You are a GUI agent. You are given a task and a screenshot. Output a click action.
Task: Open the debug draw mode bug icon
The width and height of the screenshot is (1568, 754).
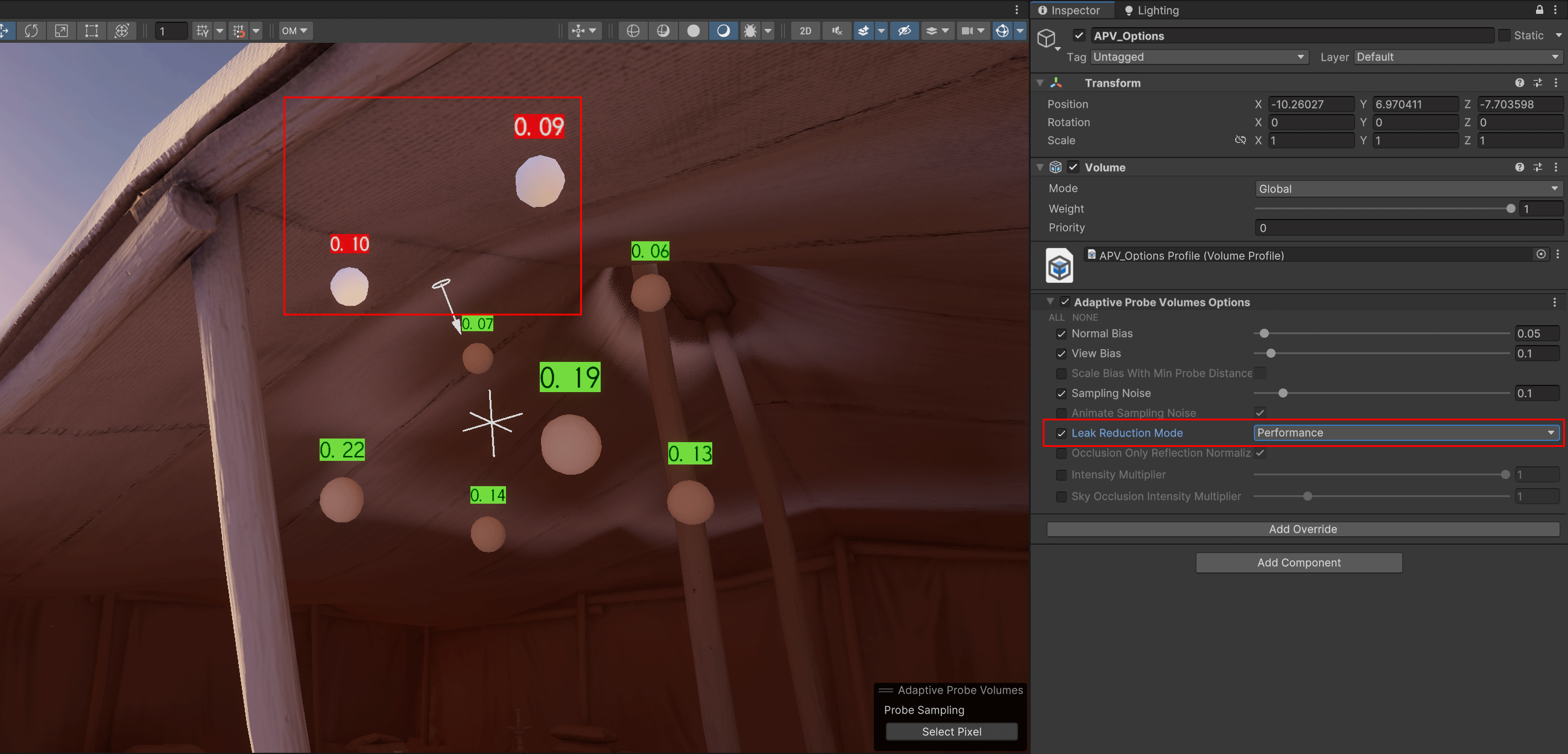point(750,30)
